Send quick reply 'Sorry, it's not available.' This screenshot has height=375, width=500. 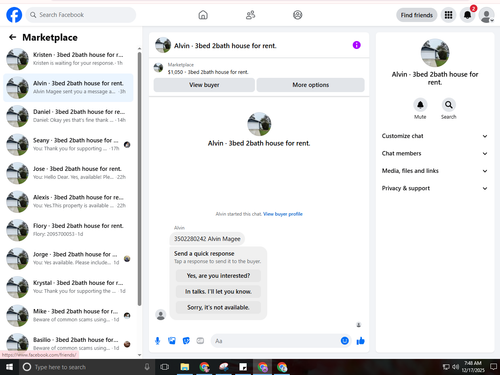[x=218, y=307]
